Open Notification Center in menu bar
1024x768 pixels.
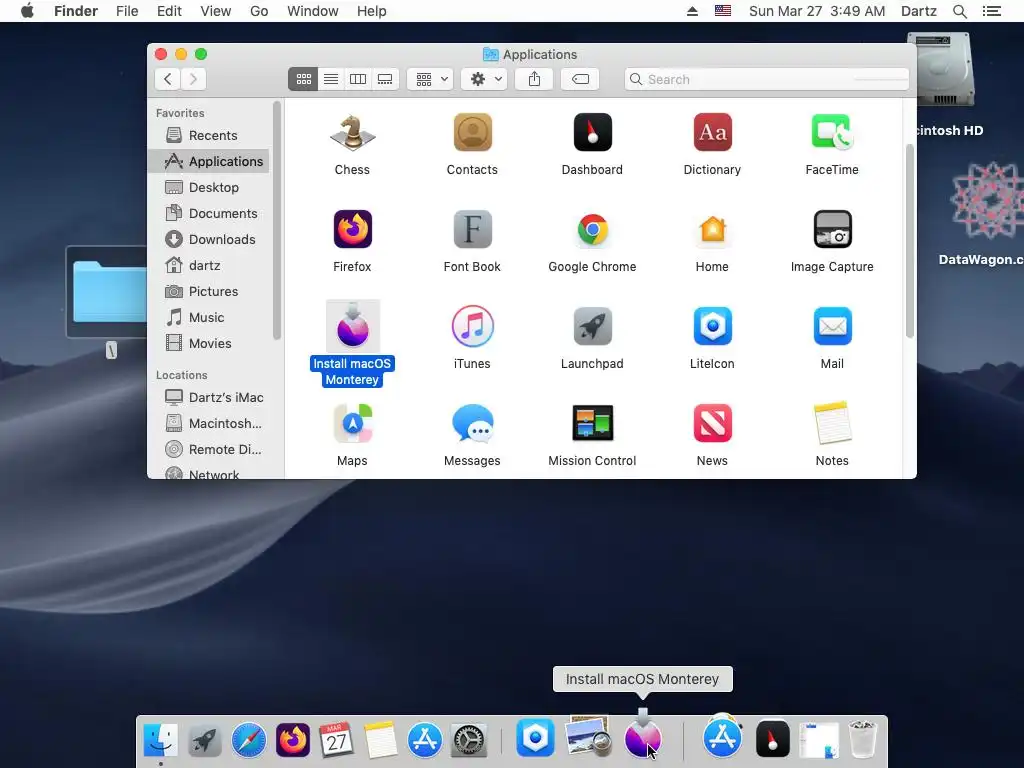point(992,11)
